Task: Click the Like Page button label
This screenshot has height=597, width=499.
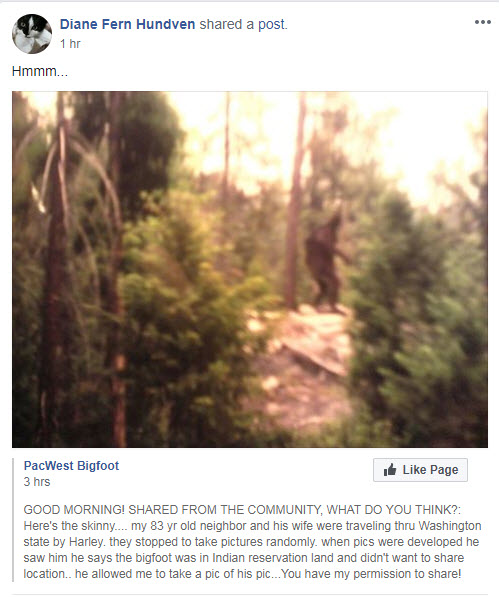Action: (430, 470)
